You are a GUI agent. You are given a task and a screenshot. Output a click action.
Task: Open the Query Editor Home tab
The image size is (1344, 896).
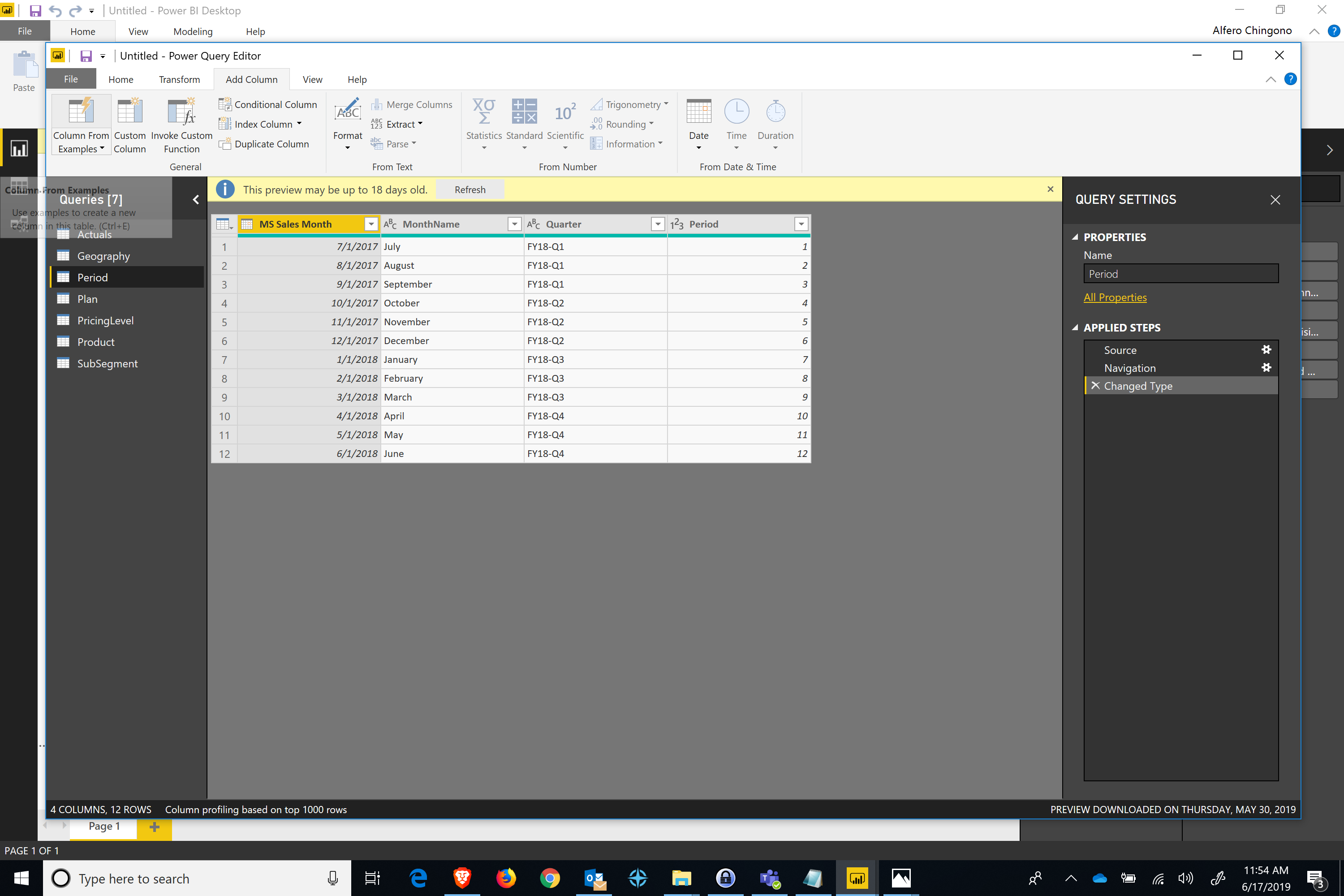121,79
